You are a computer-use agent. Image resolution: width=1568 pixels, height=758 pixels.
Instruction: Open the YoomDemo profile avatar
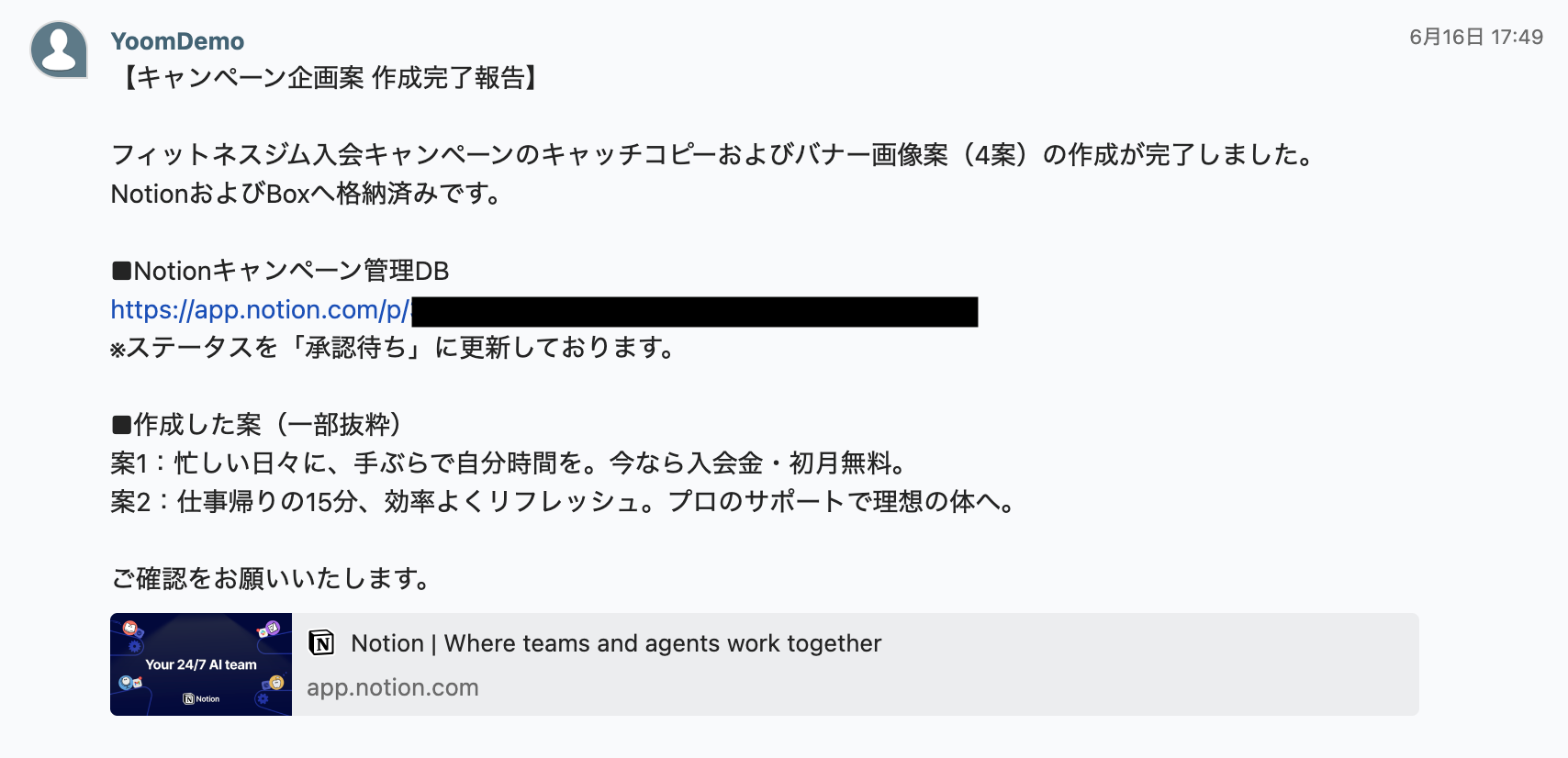(59, 50)
